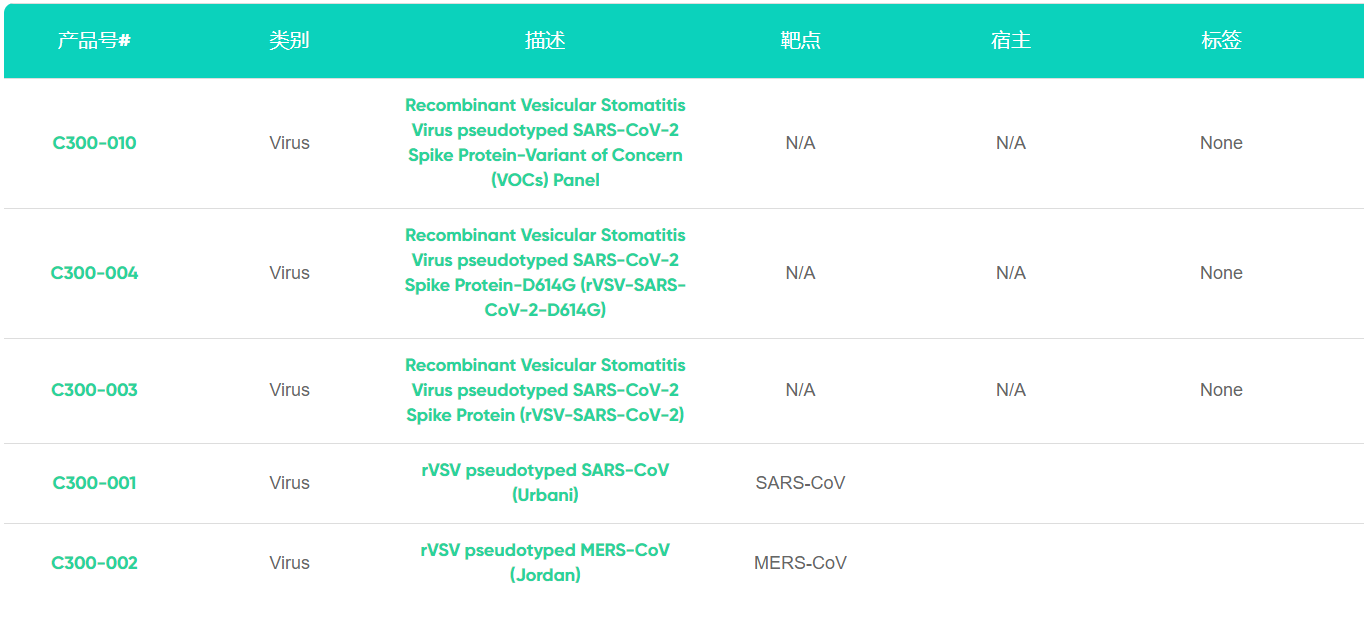Click the SARS-CoV target cell

pyautogui.click(x=800, y=483)
